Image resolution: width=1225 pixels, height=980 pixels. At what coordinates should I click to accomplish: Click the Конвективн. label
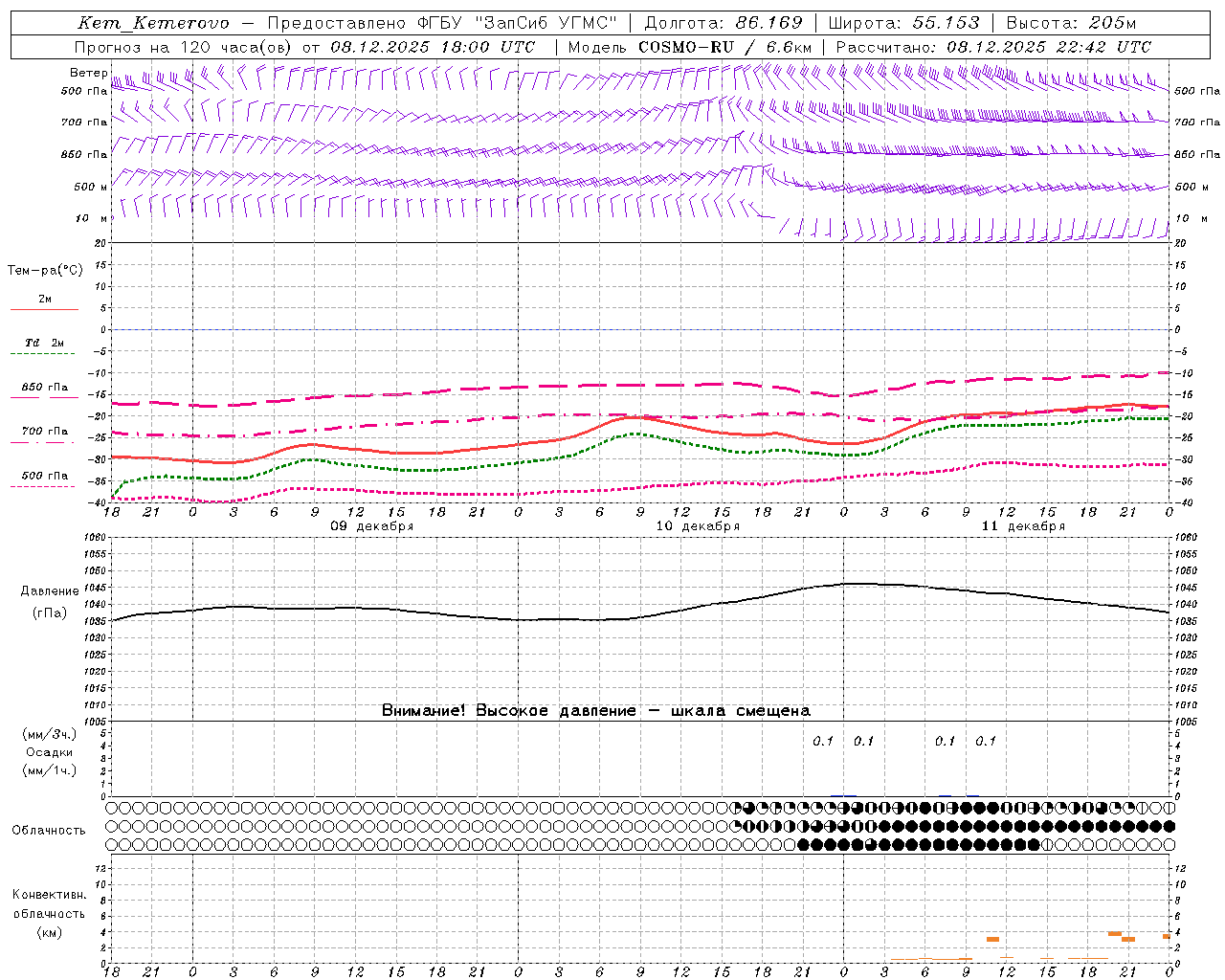[x=50, y=895]
